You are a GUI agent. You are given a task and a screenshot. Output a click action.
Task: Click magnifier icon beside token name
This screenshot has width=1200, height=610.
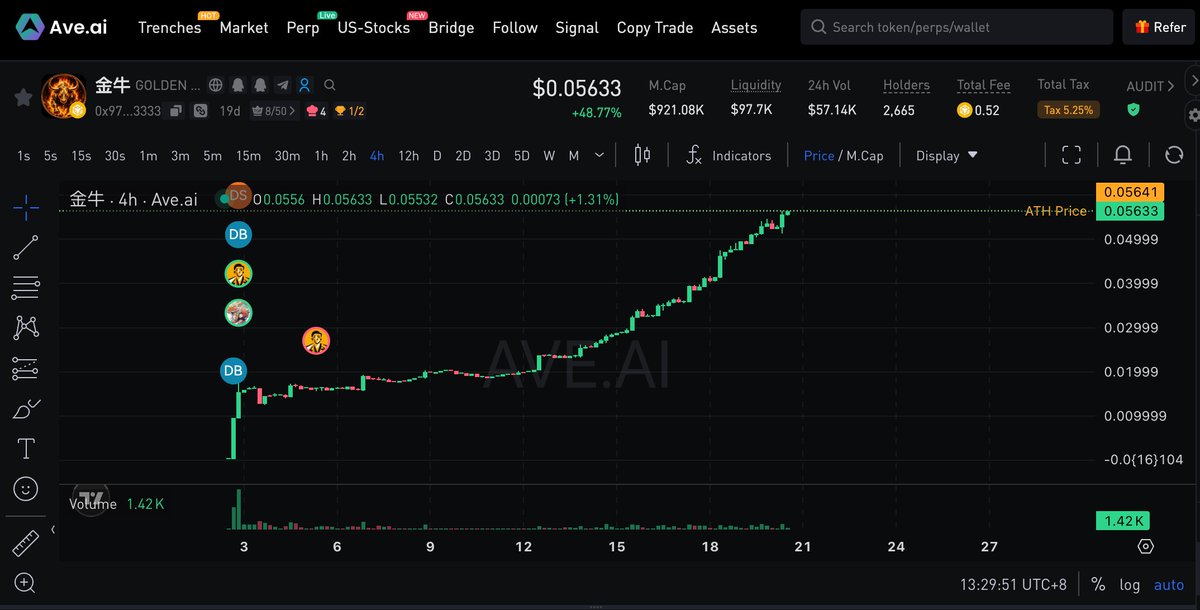[330, 86]
